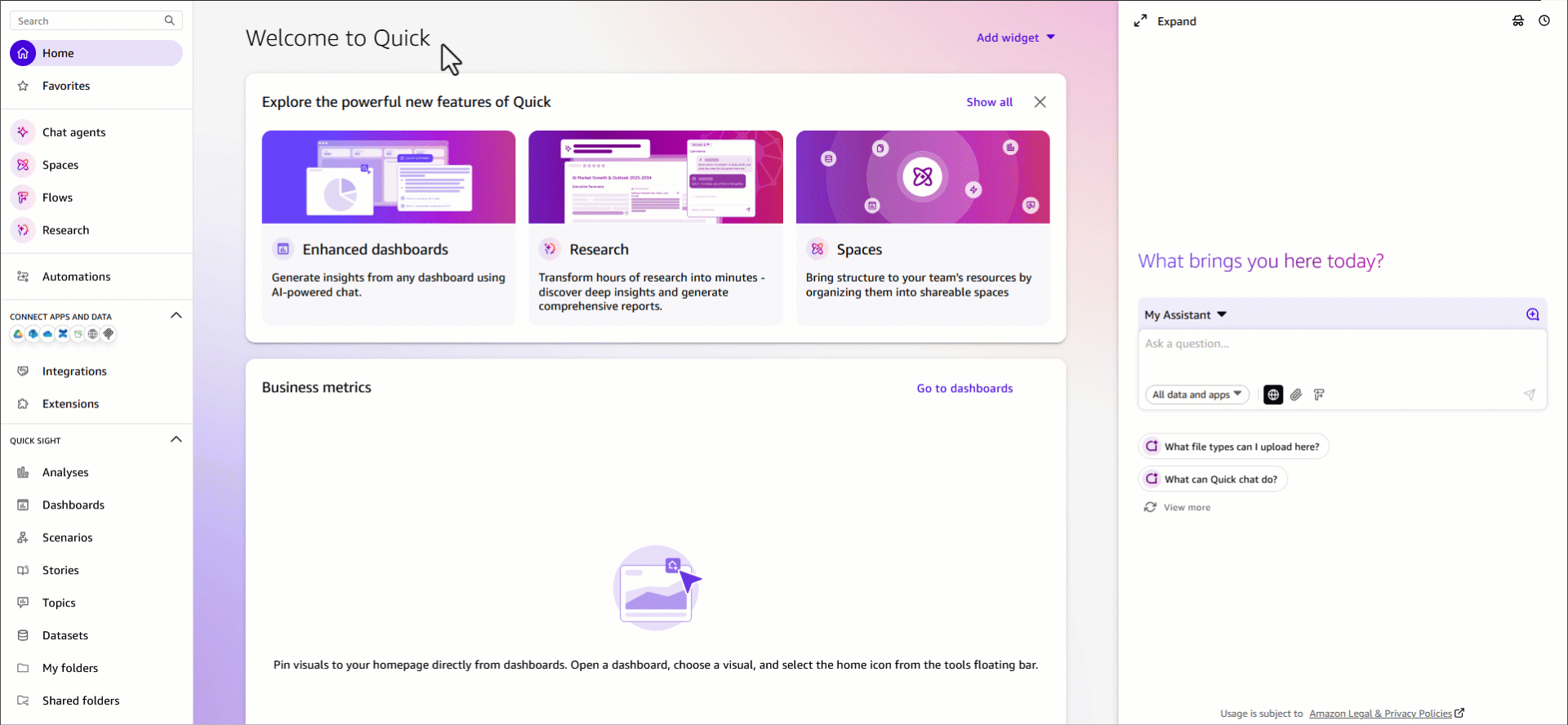Click the new chat icon beside My Assistant

(1532, 314)
